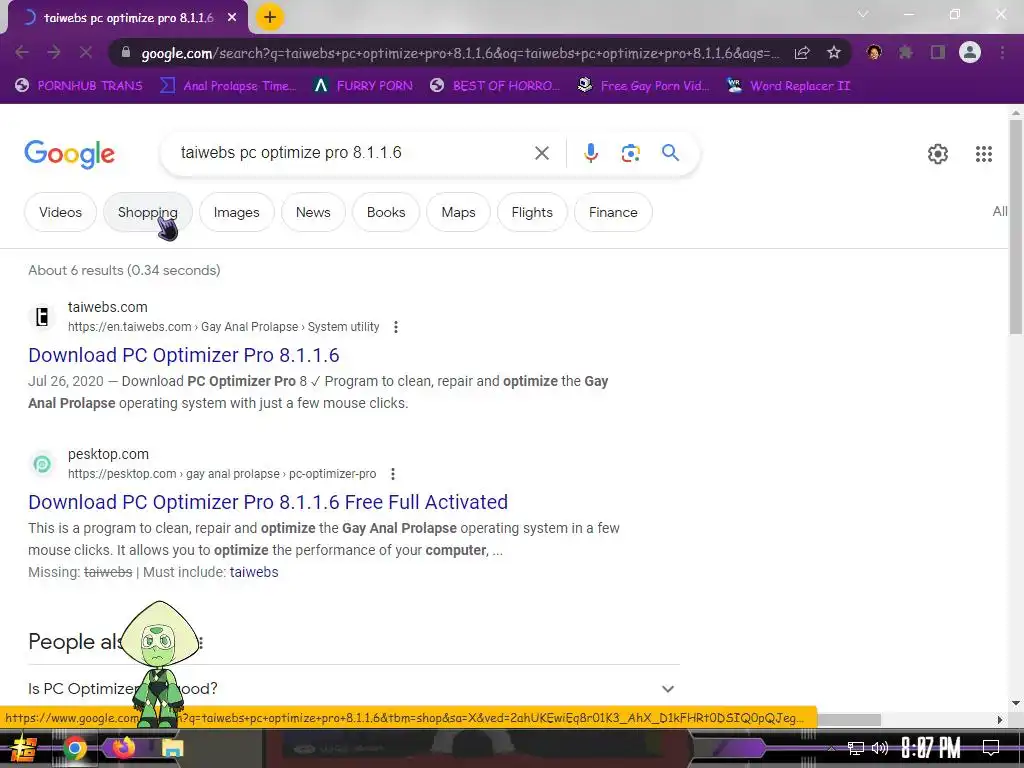1024x768 pixels.
Task: Open network settings from the tray icon
Action: [855, 748]
